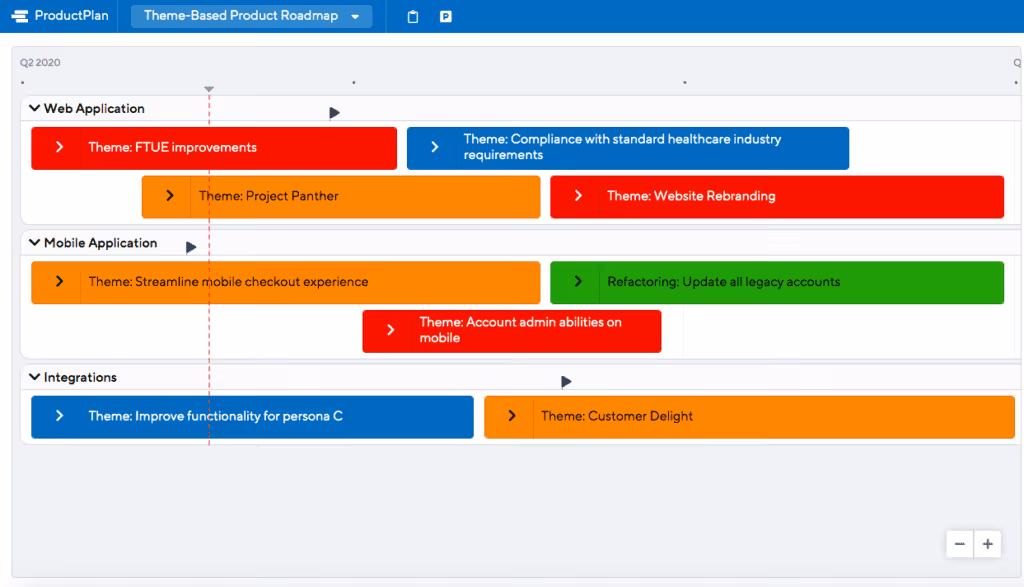Collapse the Mobile Application lane

(x=33, y=243)
